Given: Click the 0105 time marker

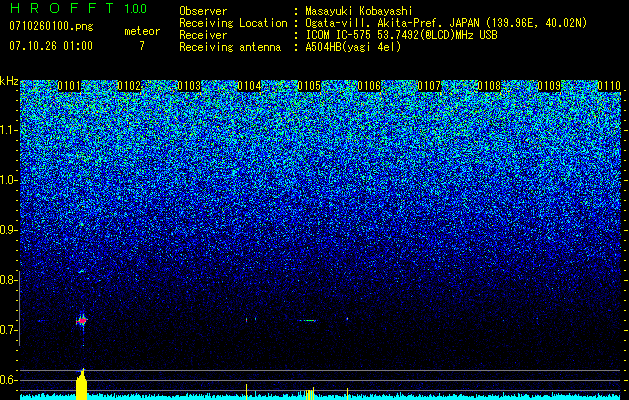Looking at the screenshot, I should 309,86.
